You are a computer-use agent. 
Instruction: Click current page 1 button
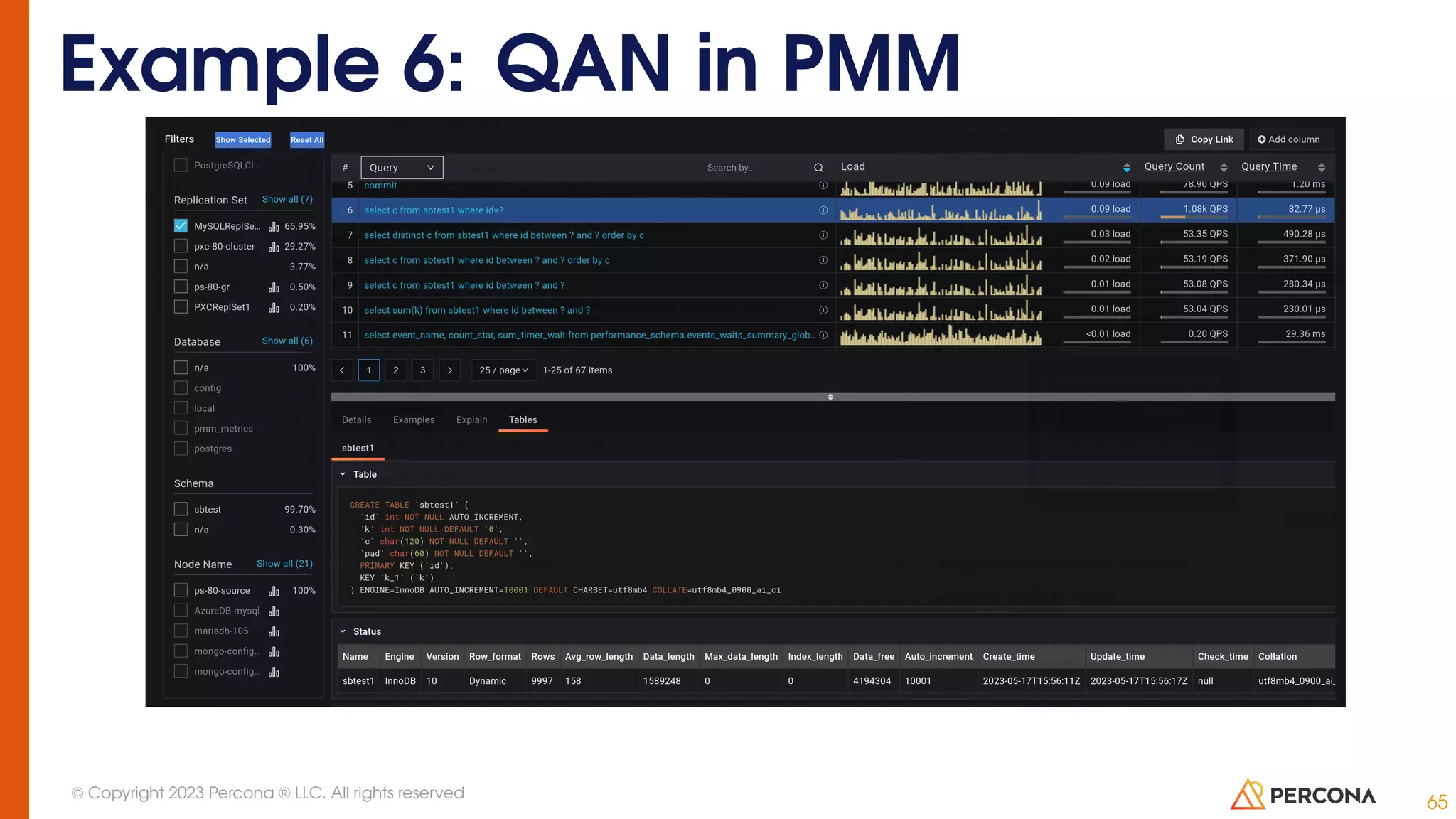click(x=369, y=370)
